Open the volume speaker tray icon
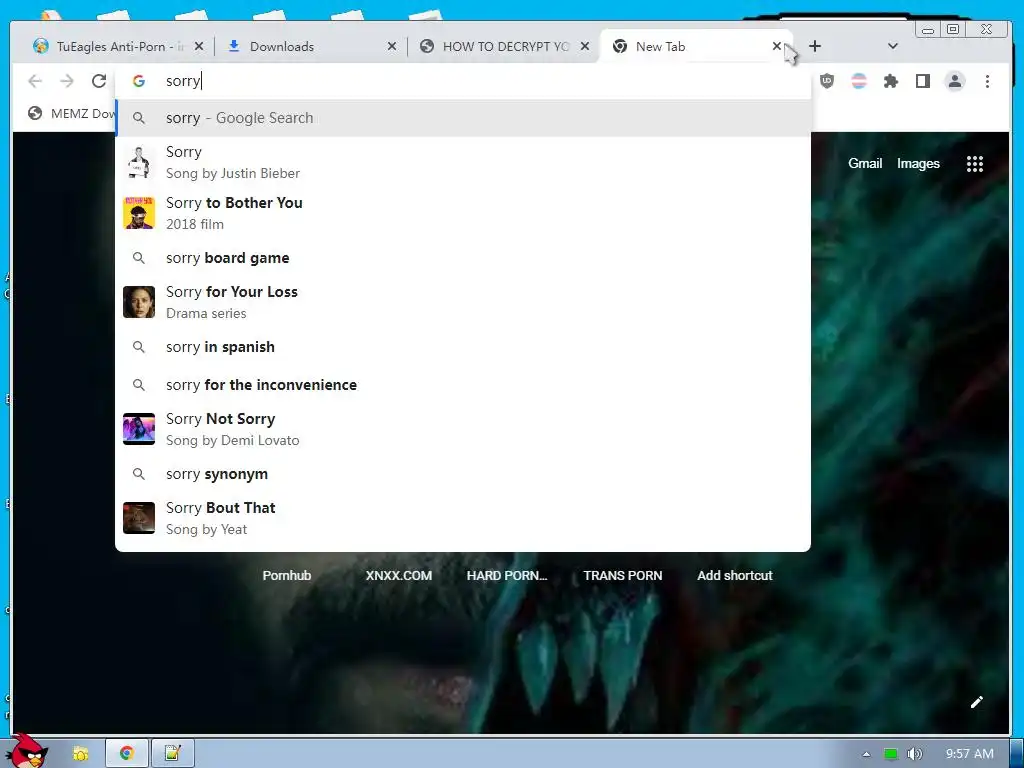 click(914, 754)
